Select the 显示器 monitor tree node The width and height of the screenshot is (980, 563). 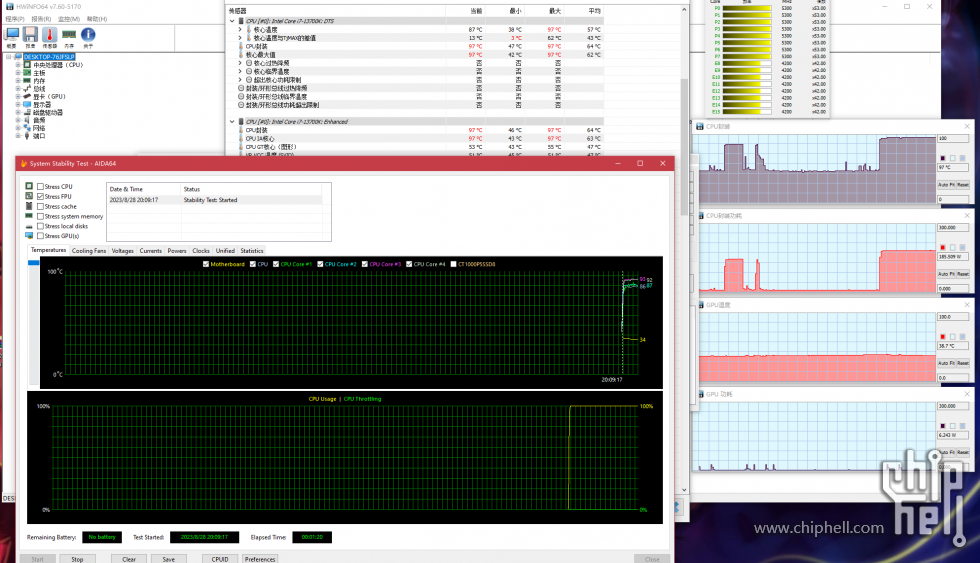point(41,105)
